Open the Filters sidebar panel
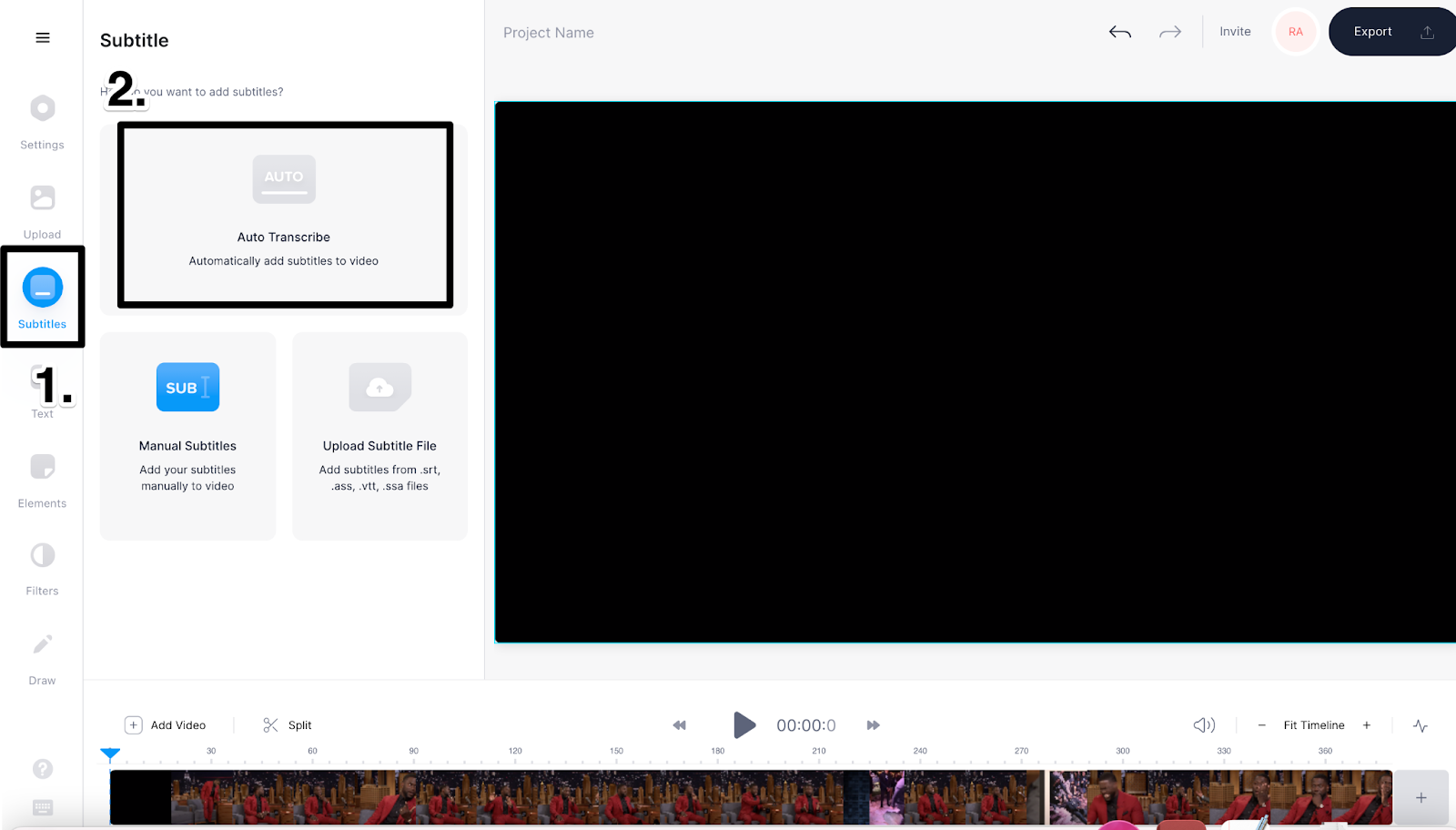The height and width of the screenshot is (830, 1456). (x=42, y=569)
